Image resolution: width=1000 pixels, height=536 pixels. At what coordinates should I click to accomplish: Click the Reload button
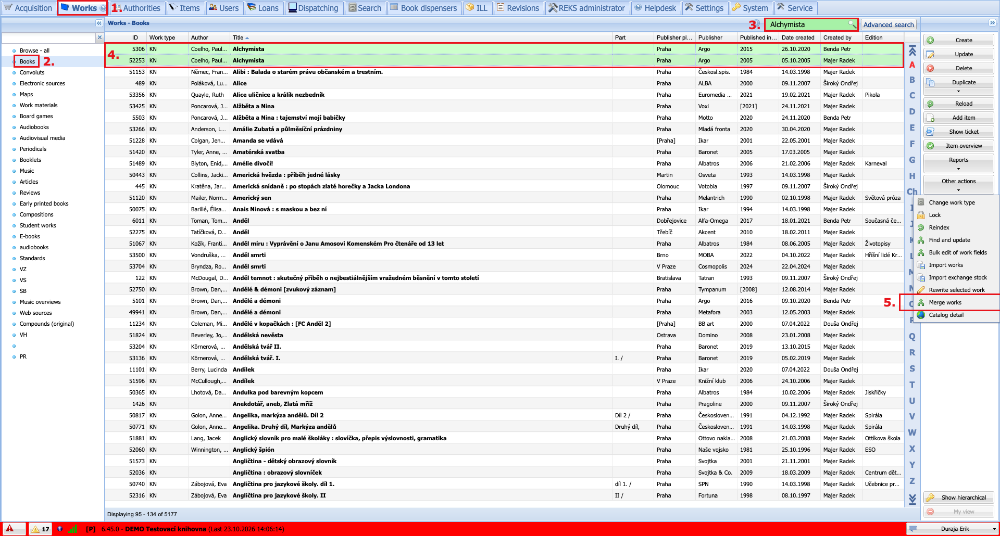tap(959, 103)
